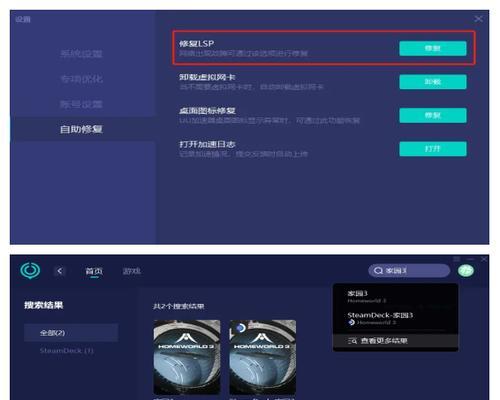Open the first Homeworld 3 game cover
The image size is (500, 400).
[x=187, y=357]
